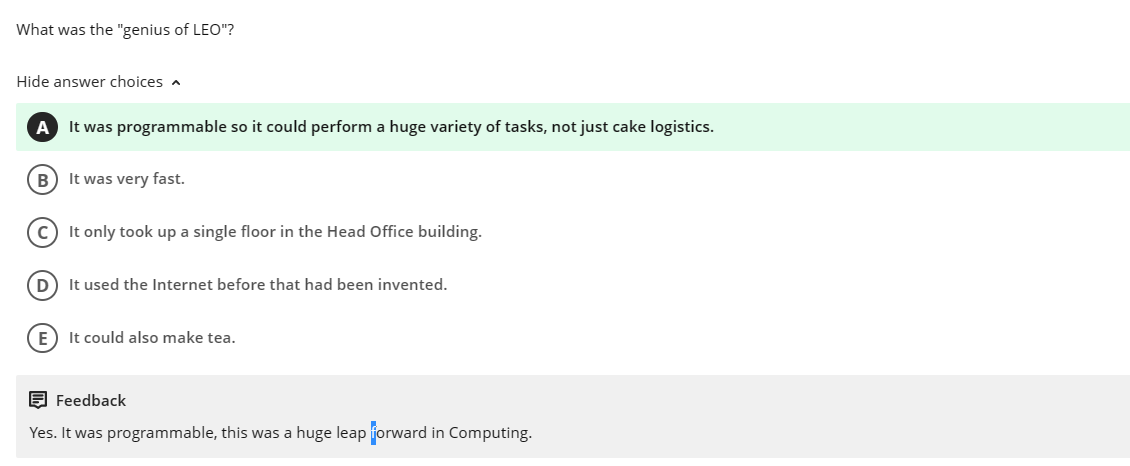Choose "It was very fast." answer text

[127, 179]
